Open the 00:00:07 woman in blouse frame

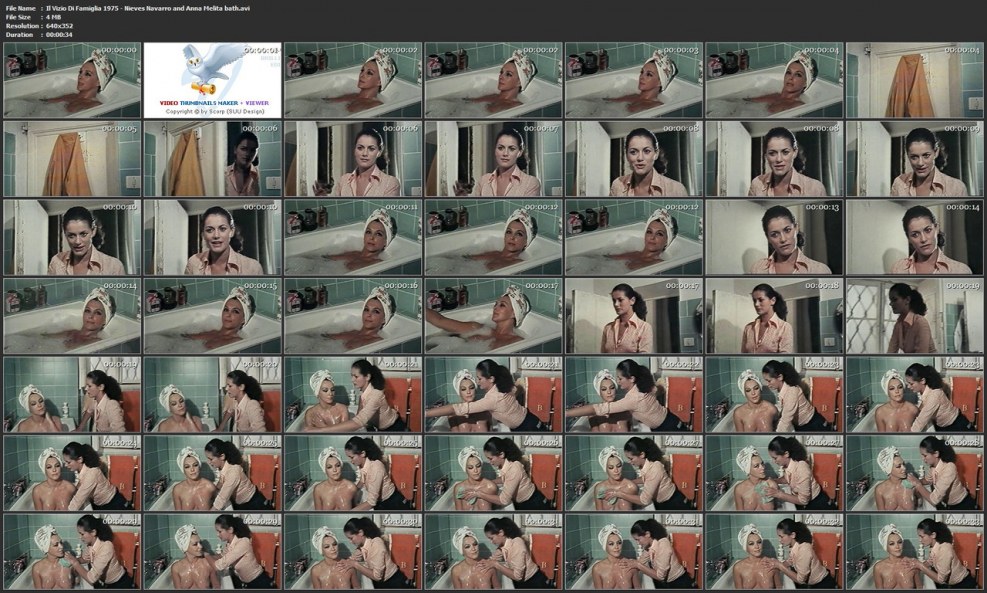[x=490, y=160]
